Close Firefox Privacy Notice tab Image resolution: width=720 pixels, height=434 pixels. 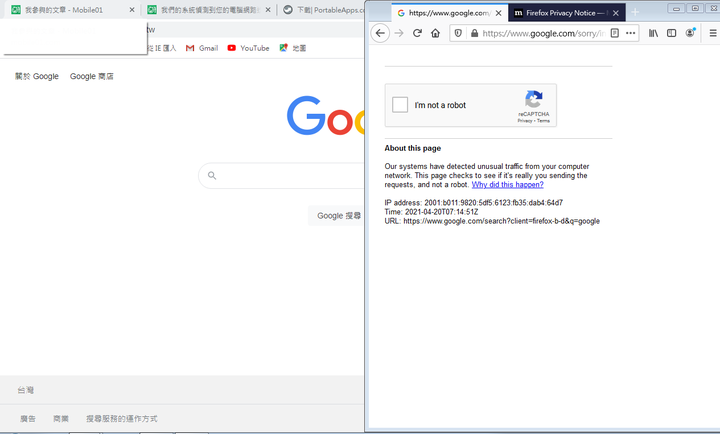click(x=616, y=13)
